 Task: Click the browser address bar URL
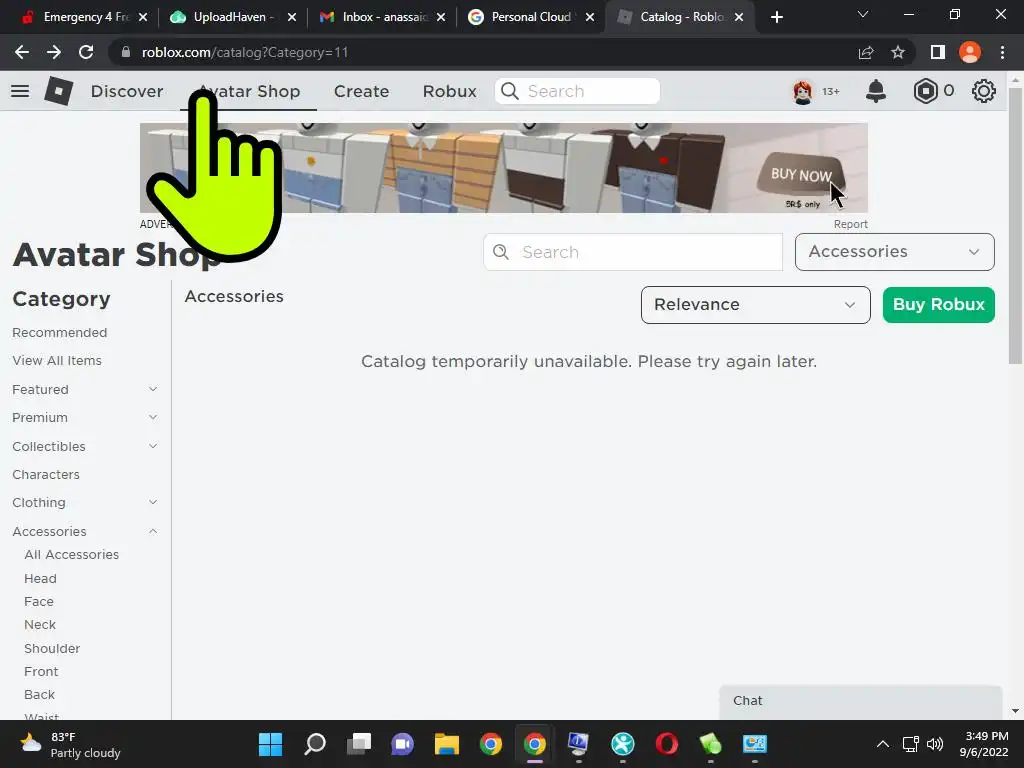tap(245, 52)
